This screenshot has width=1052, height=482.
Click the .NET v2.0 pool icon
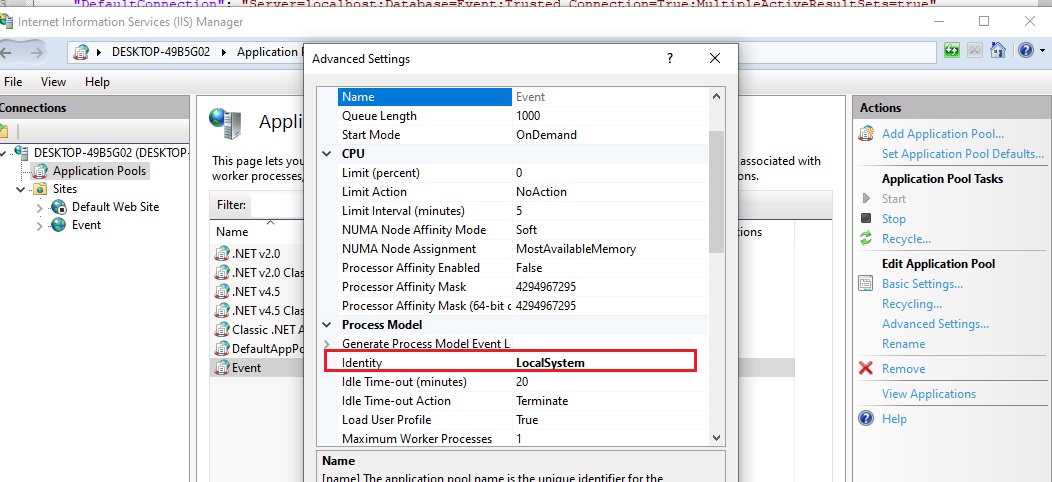[222, 254]
